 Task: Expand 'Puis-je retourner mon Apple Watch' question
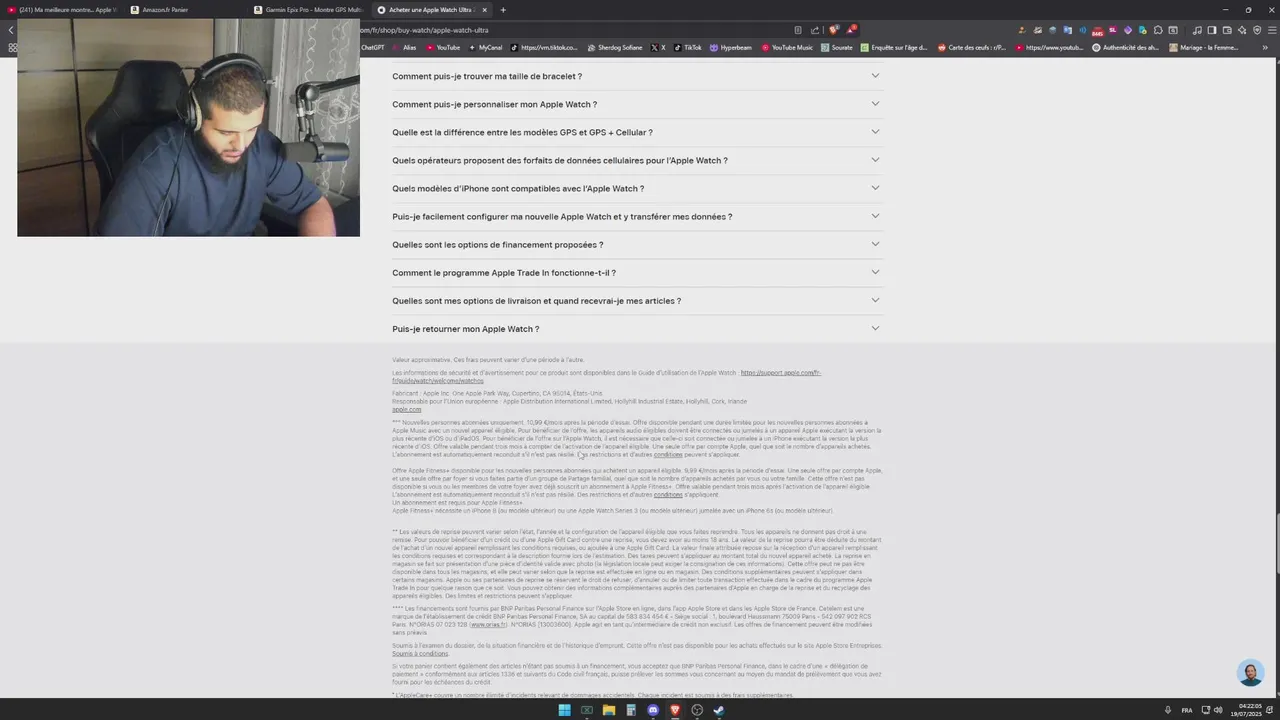[x=636, y=328]
